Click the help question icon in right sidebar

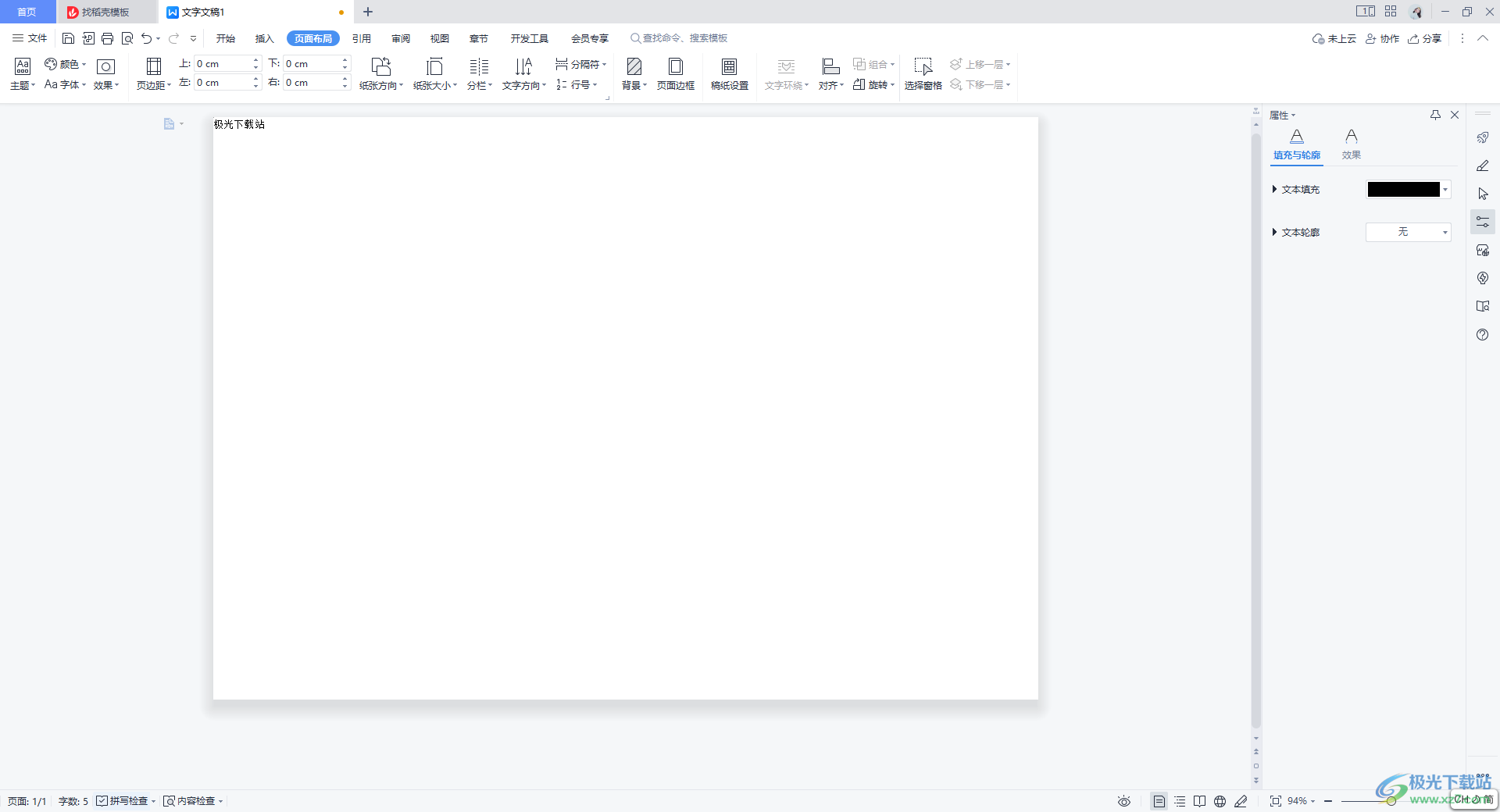[x=1483, y=335]
